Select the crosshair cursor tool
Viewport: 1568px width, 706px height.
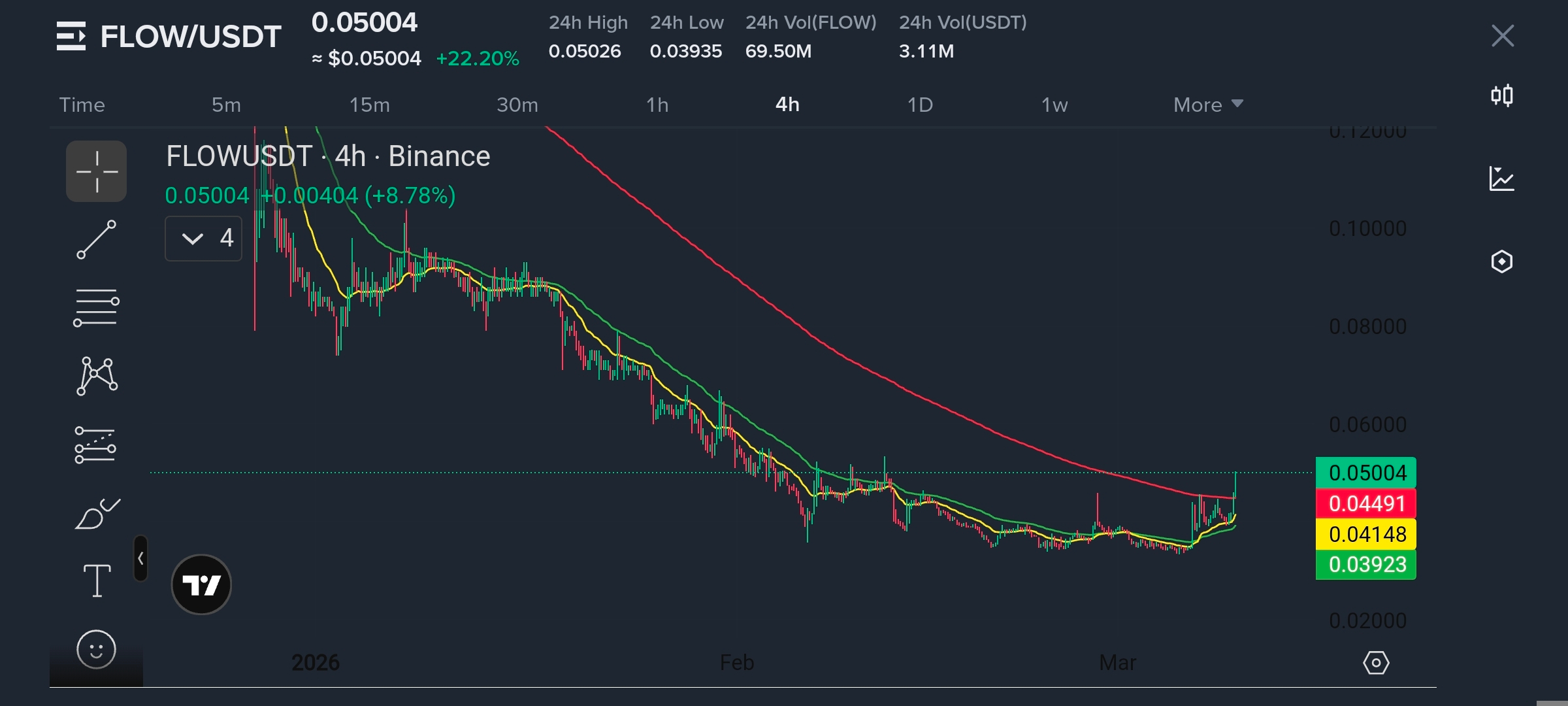[x=97, y=172]
